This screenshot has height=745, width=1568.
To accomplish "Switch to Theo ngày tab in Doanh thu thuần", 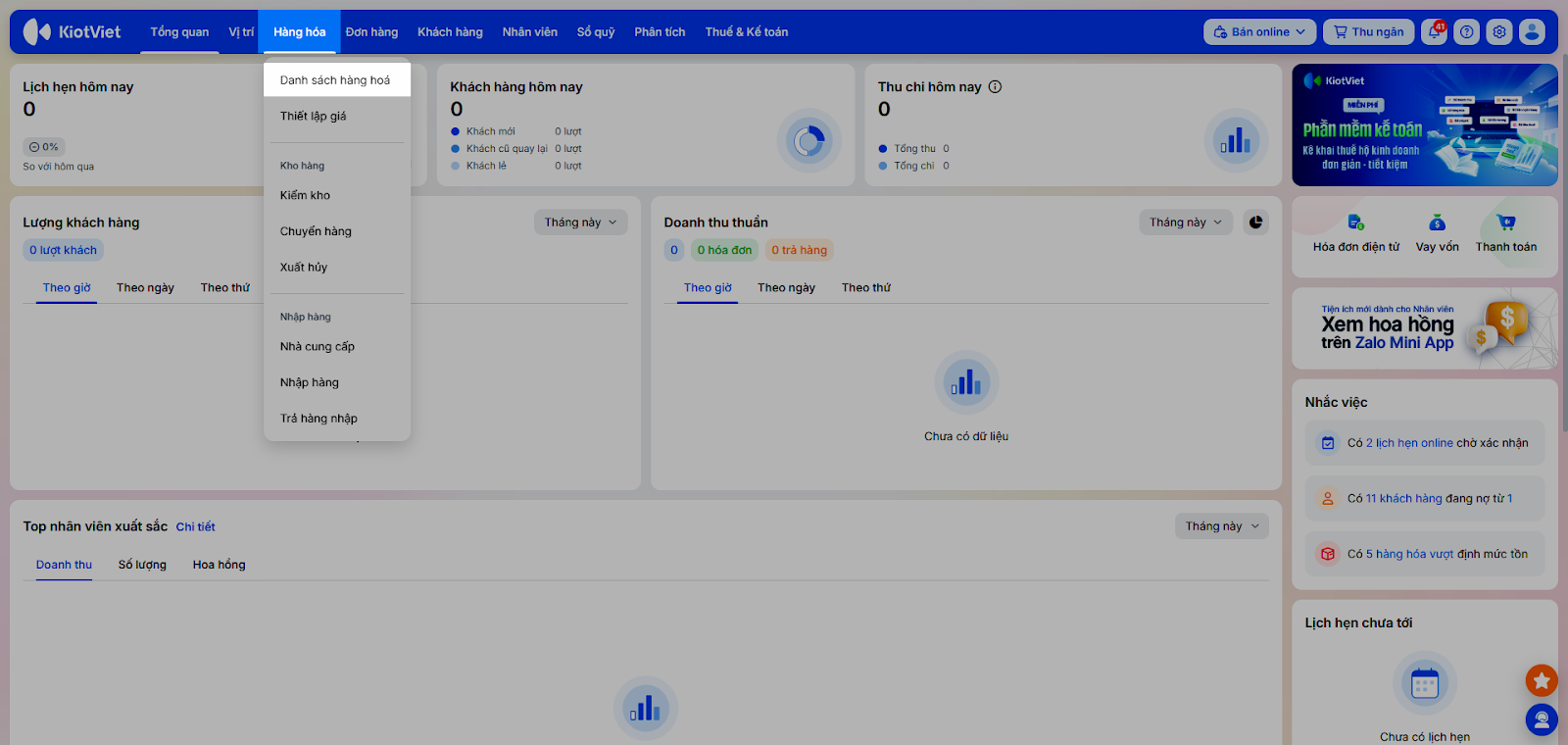I will [786, 287].
